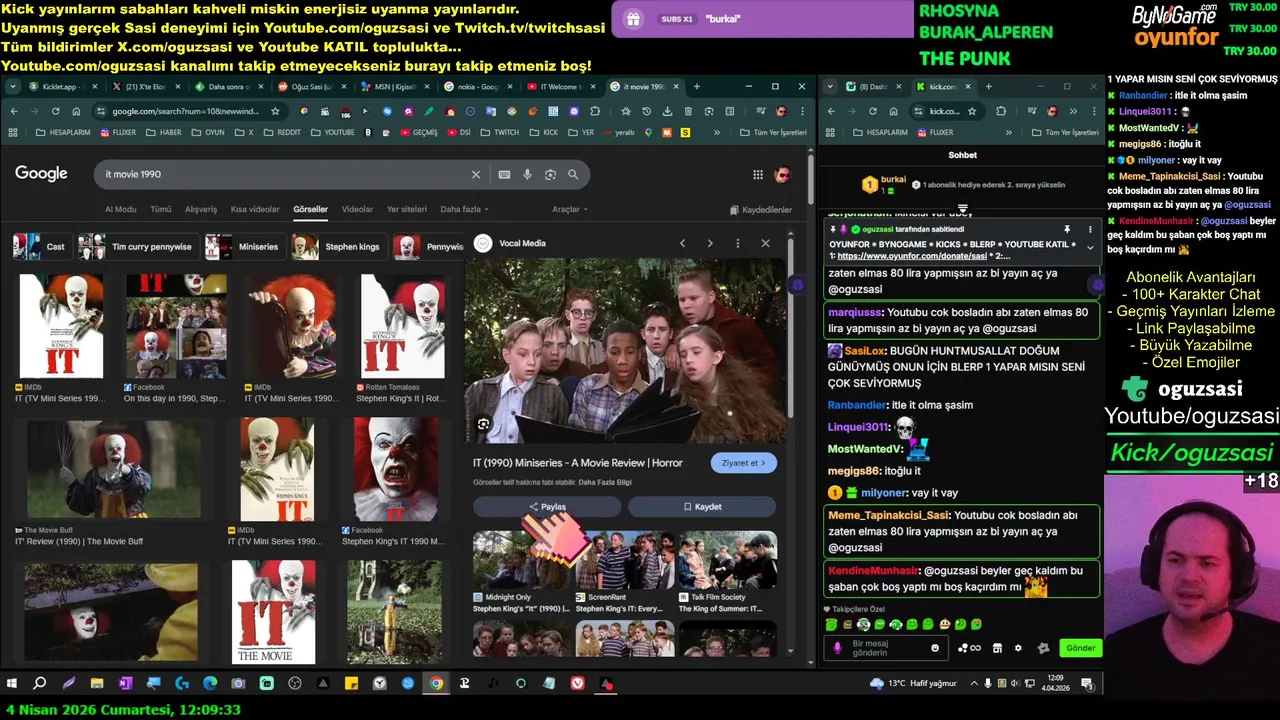Open the Google apps grid
The height and width of the screenshot is (720, 1280).
758,174
